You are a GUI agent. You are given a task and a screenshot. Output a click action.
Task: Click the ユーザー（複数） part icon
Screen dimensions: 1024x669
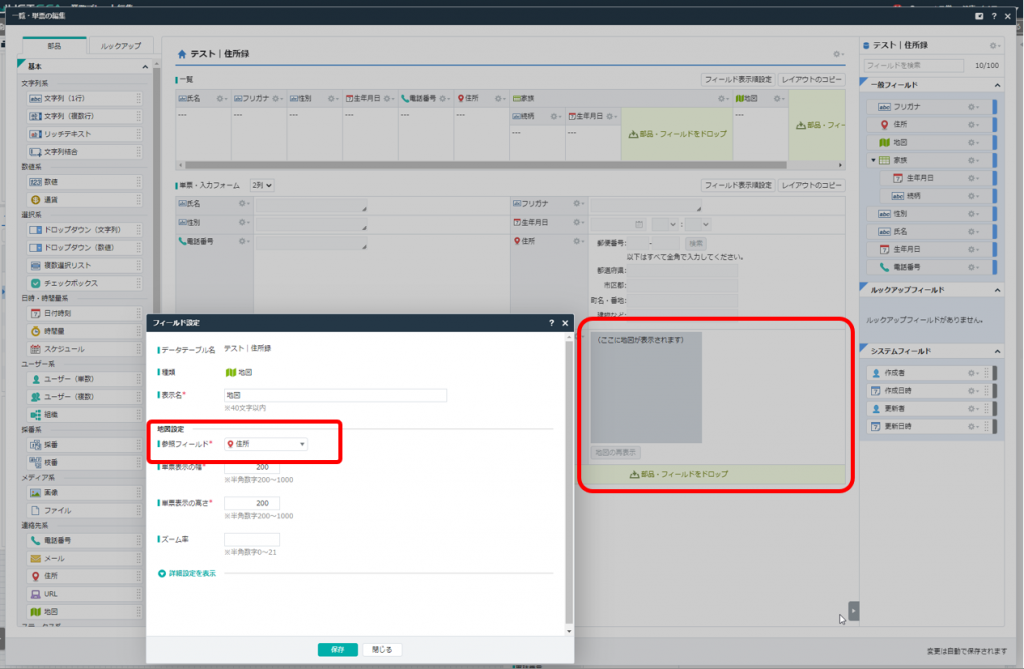35,397
